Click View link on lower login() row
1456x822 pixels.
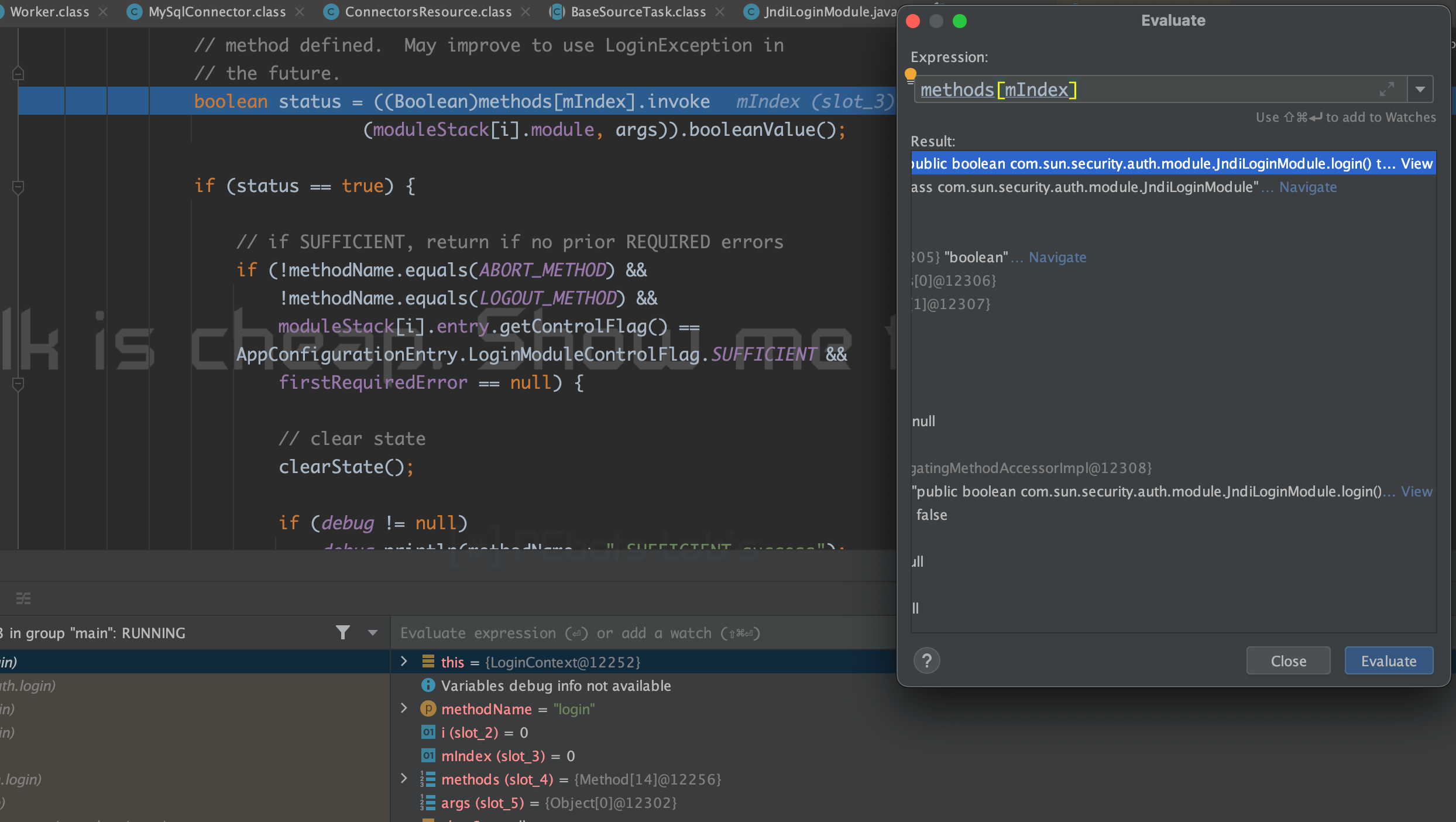click(x=1416, y=491)
